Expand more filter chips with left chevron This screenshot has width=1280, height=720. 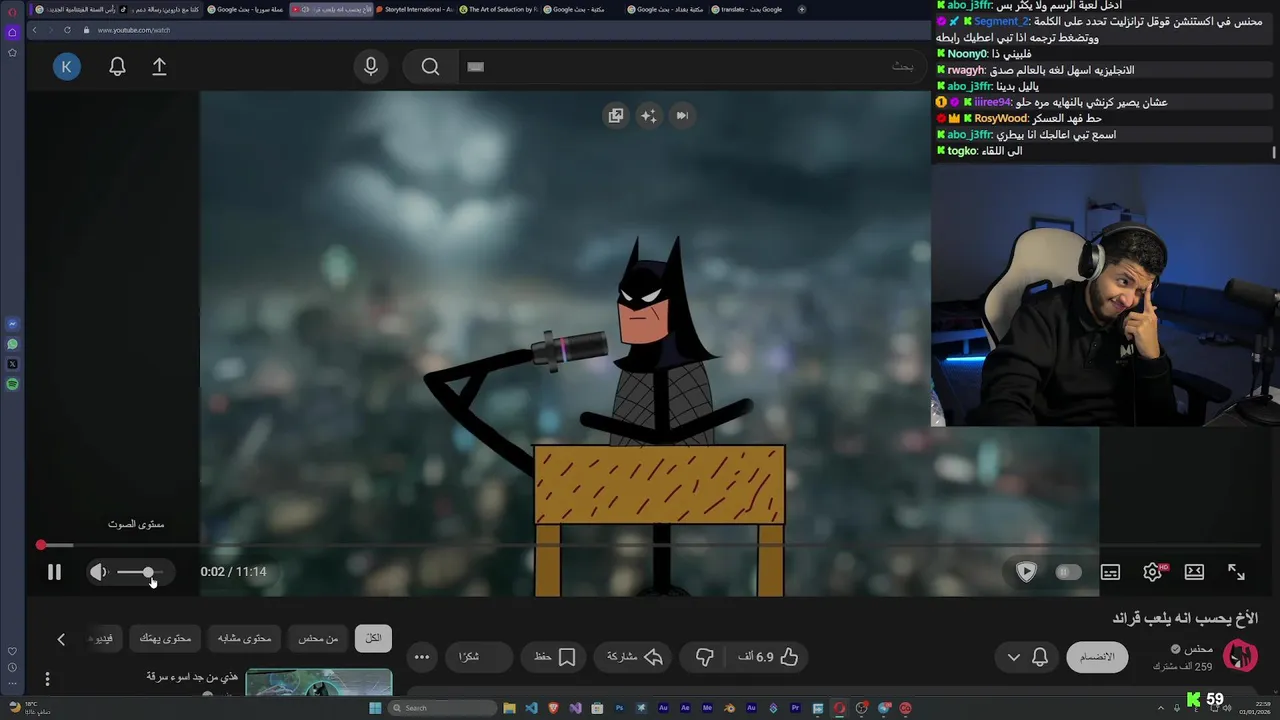click(x=61, y=638)
